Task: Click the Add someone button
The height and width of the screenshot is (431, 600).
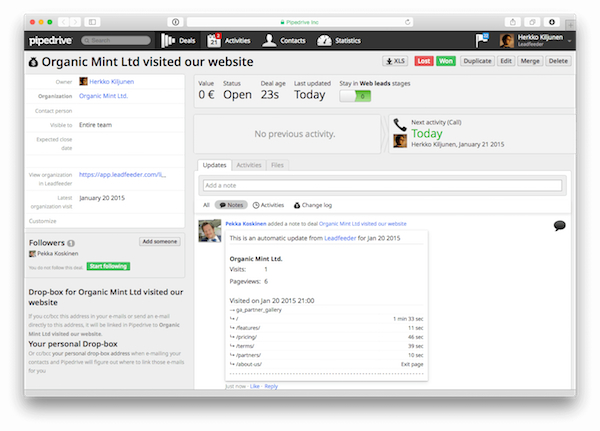Action: point(160,242)
